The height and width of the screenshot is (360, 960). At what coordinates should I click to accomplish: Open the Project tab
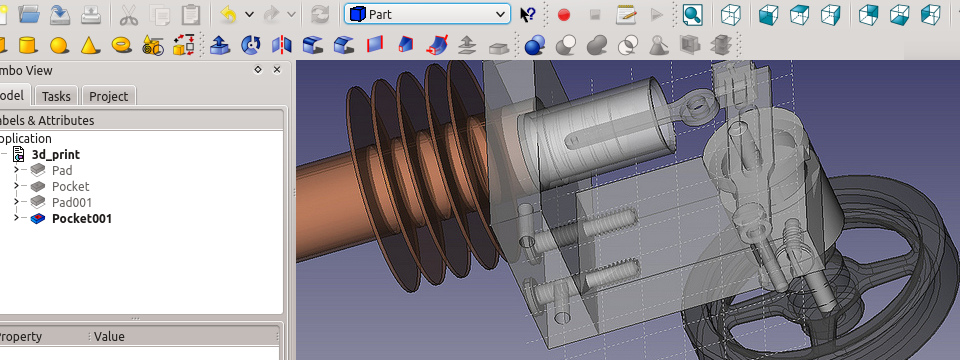click(108, 96)
